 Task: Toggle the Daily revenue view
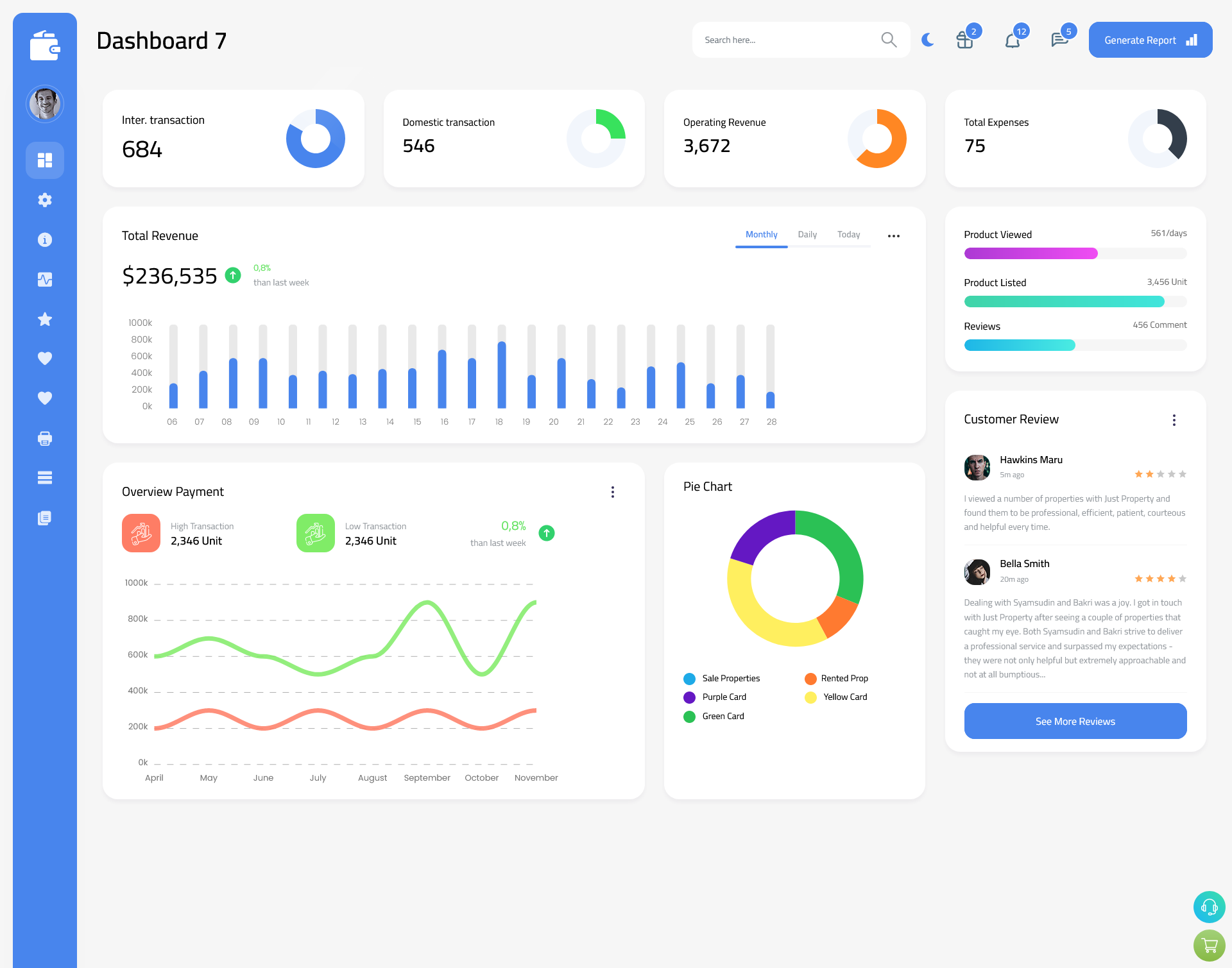pyautogui.click(x=807, y=235)
